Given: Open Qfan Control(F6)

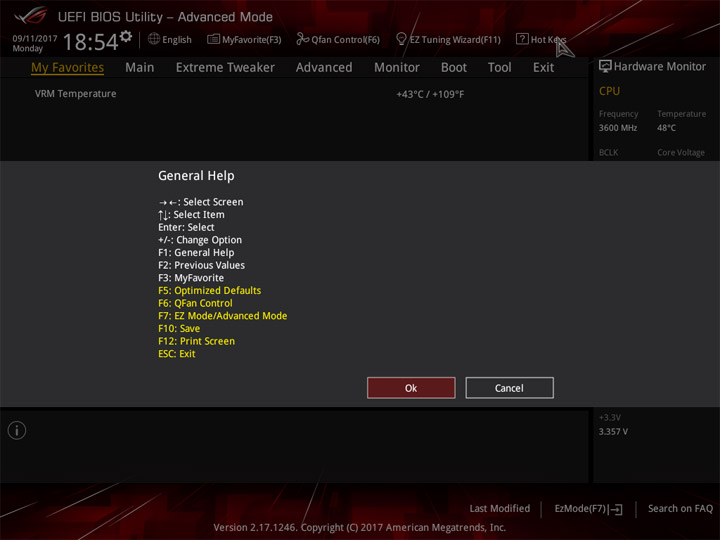Looking at the screenshot, I should click(345, 39).
